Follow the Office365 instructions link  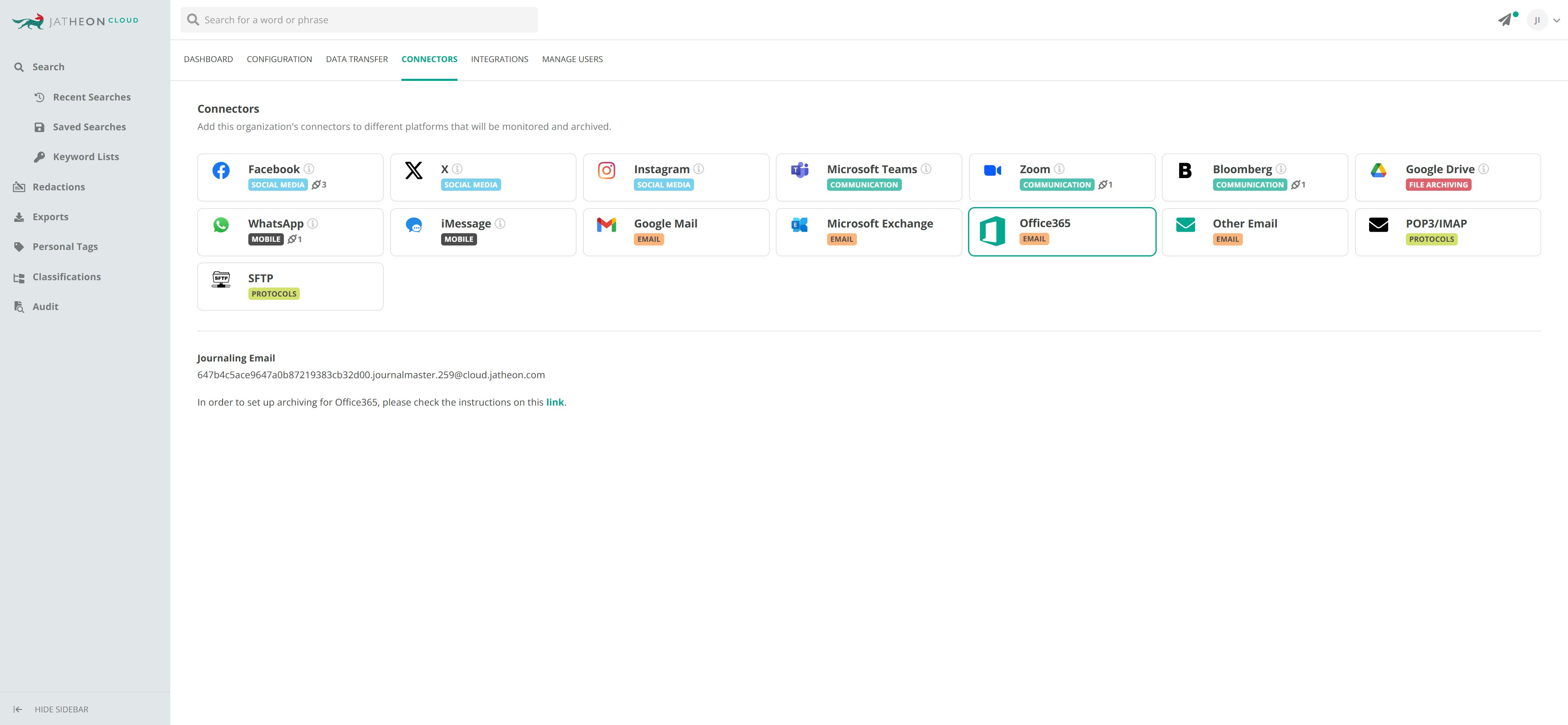click(x=555, y=402)
